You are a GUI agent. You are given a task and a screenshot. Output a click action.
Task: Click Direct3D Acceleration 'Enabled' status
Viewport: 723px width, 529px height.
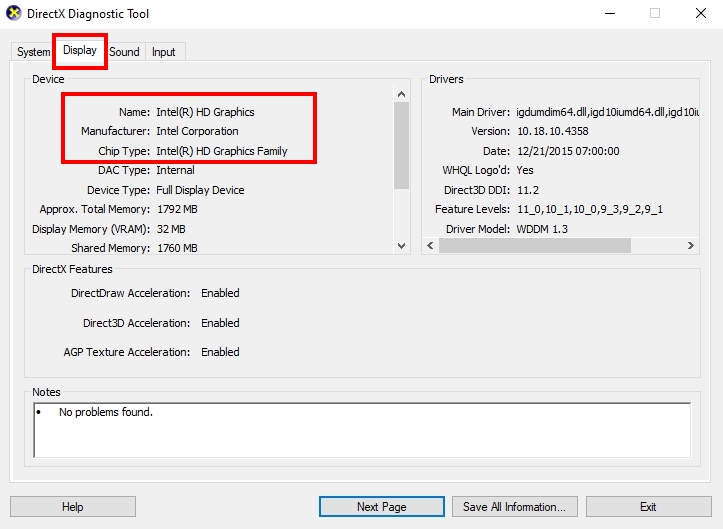coord(220,323)
